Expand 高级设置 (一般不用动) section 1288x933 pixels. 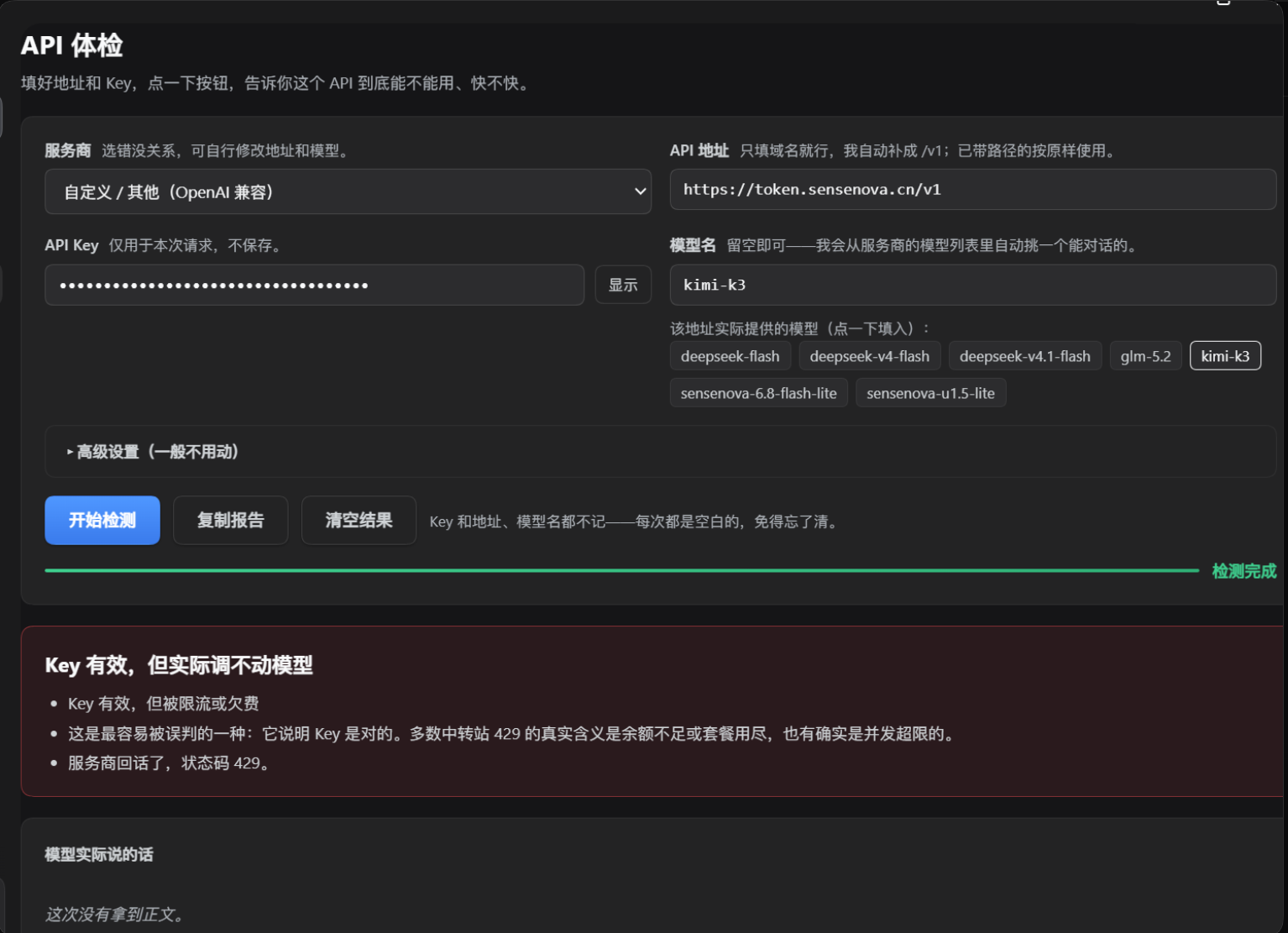pyautogui.click(x=661, y=452)
